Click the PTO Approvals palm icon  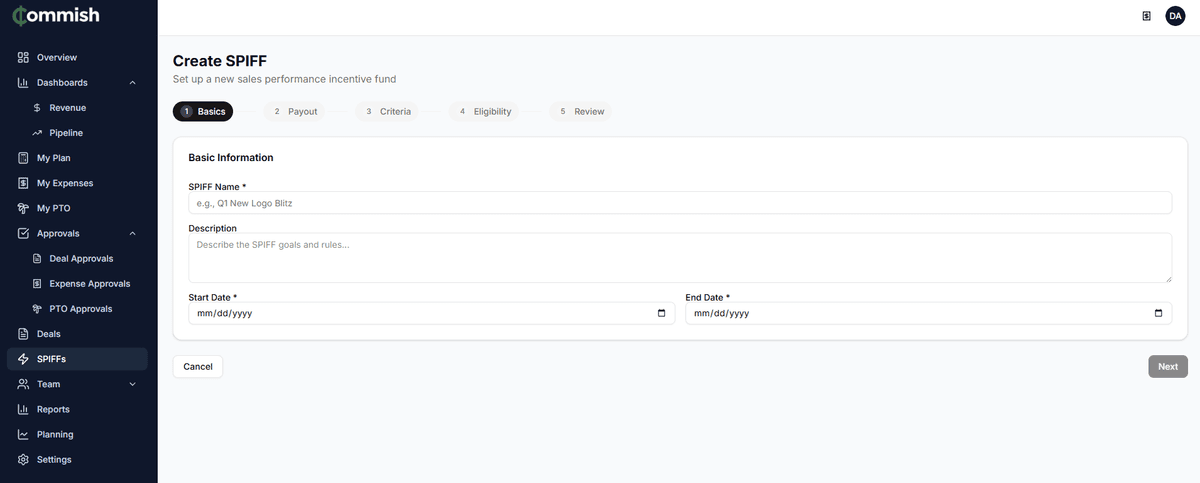click(36, 309)
